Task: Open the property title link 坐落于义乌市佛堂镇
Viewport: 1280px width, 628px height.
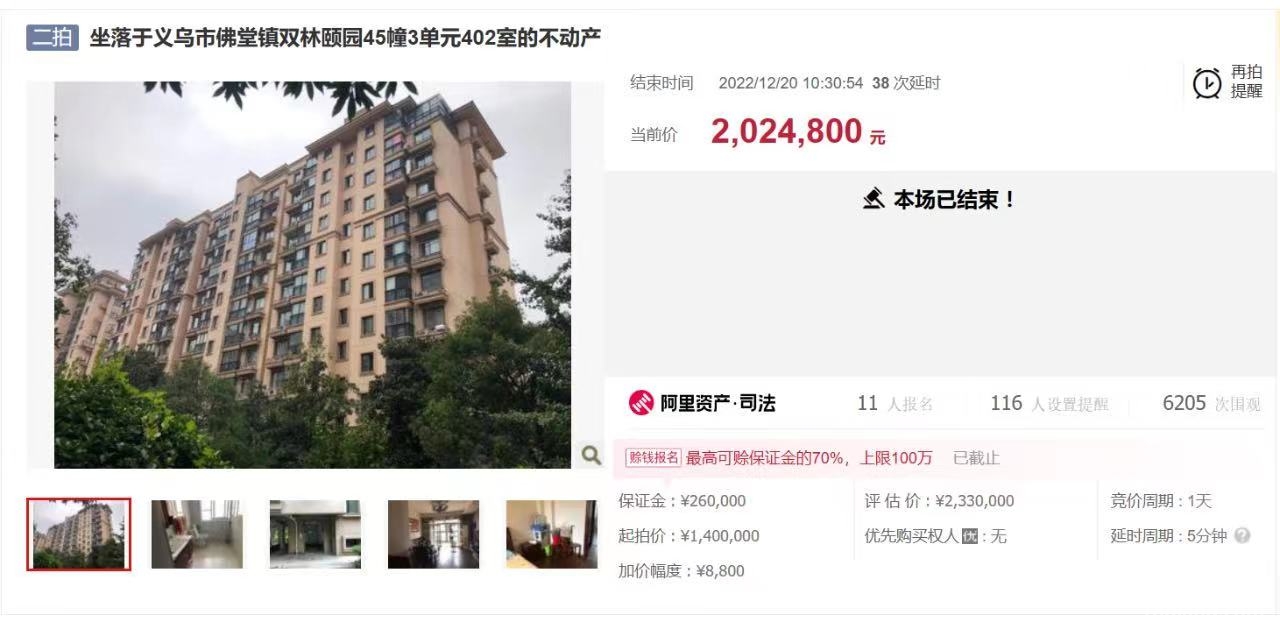Action: pyautogui.click(x=345, y=38)
